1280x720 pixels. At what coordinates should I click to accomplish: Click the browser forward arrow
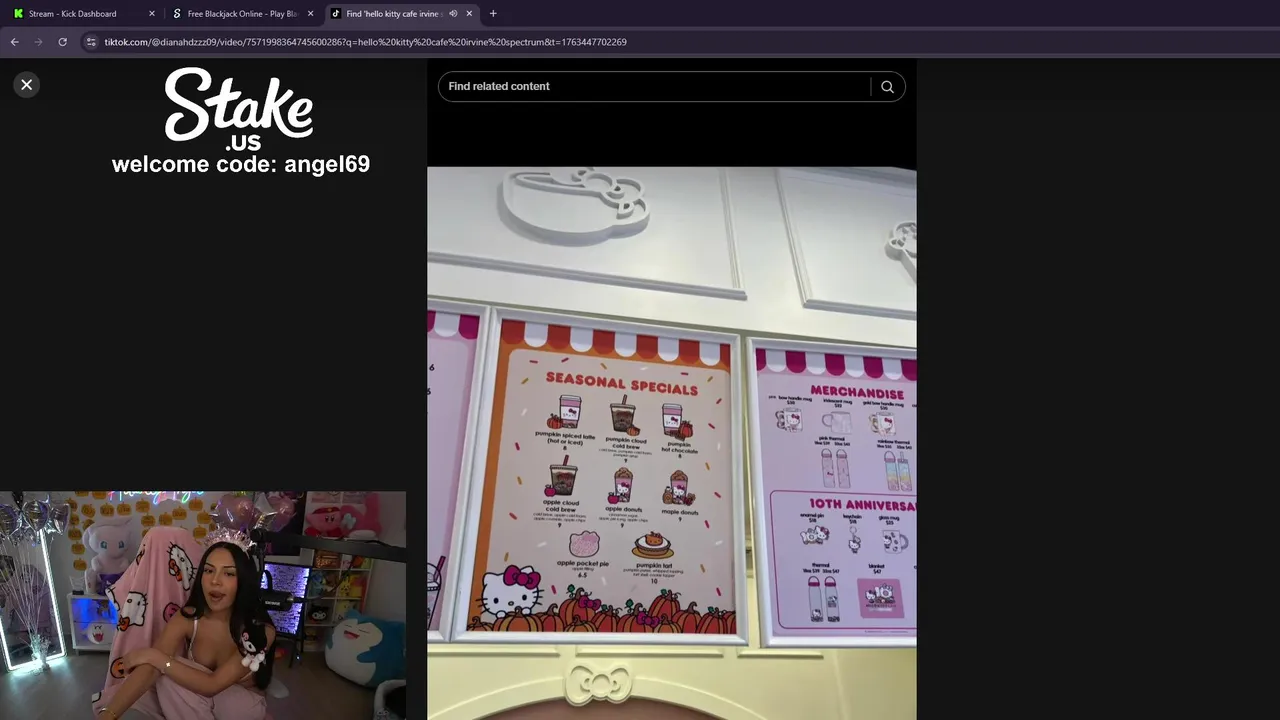point(38,42)
